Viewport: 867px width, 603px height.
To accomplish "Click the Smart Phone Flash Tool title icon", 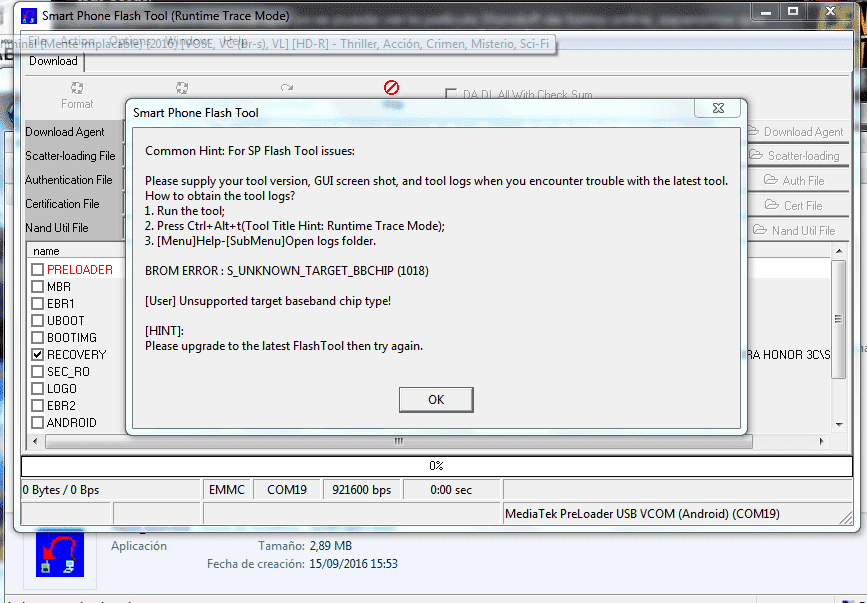I will pos(29,16).
